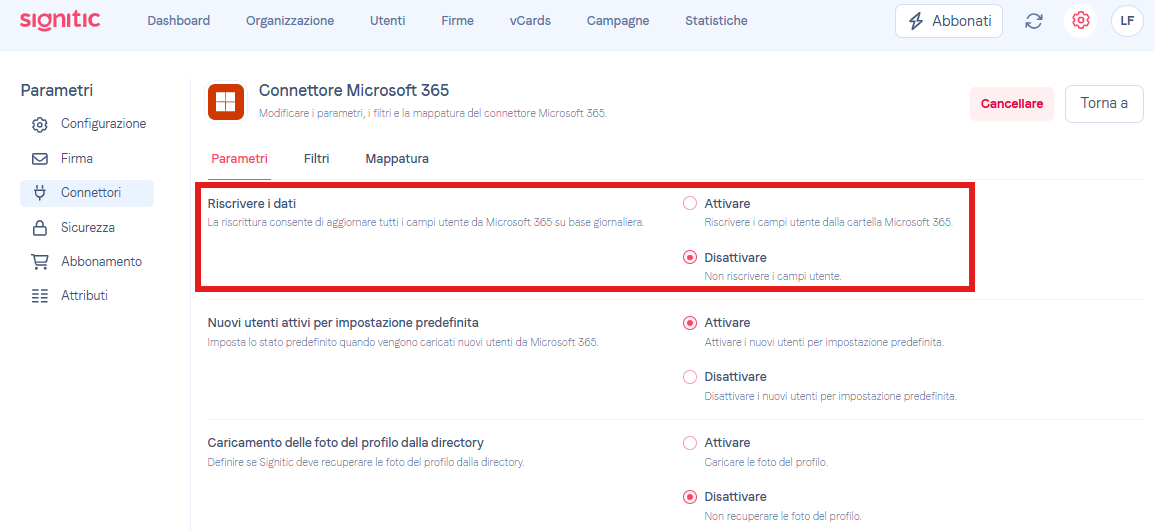Click the Connettori plug icon in sidebar

tap(40, 193)
